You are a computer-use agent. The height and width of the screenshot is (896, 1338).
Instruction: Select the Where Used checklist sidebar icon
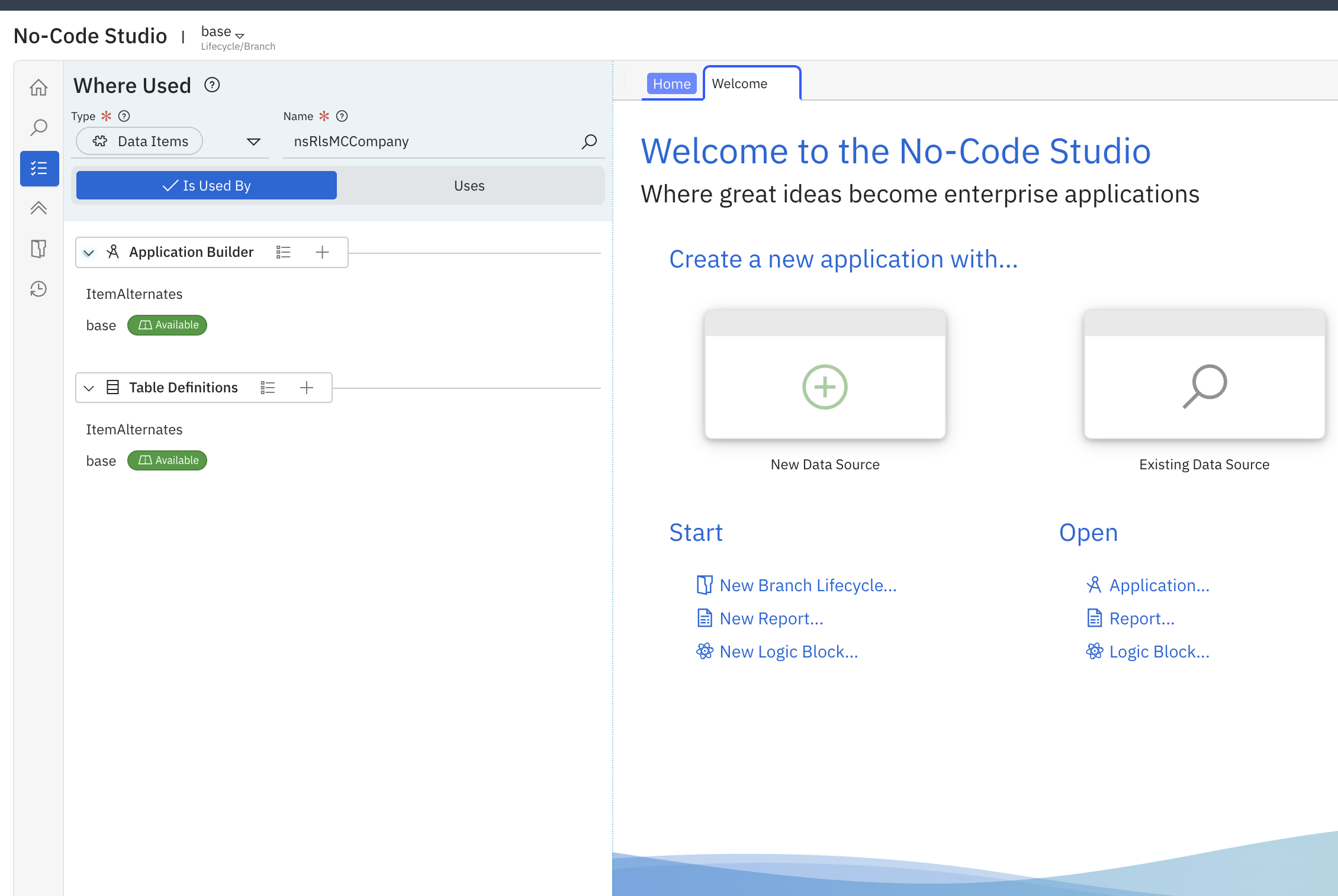tap(39, 169)
